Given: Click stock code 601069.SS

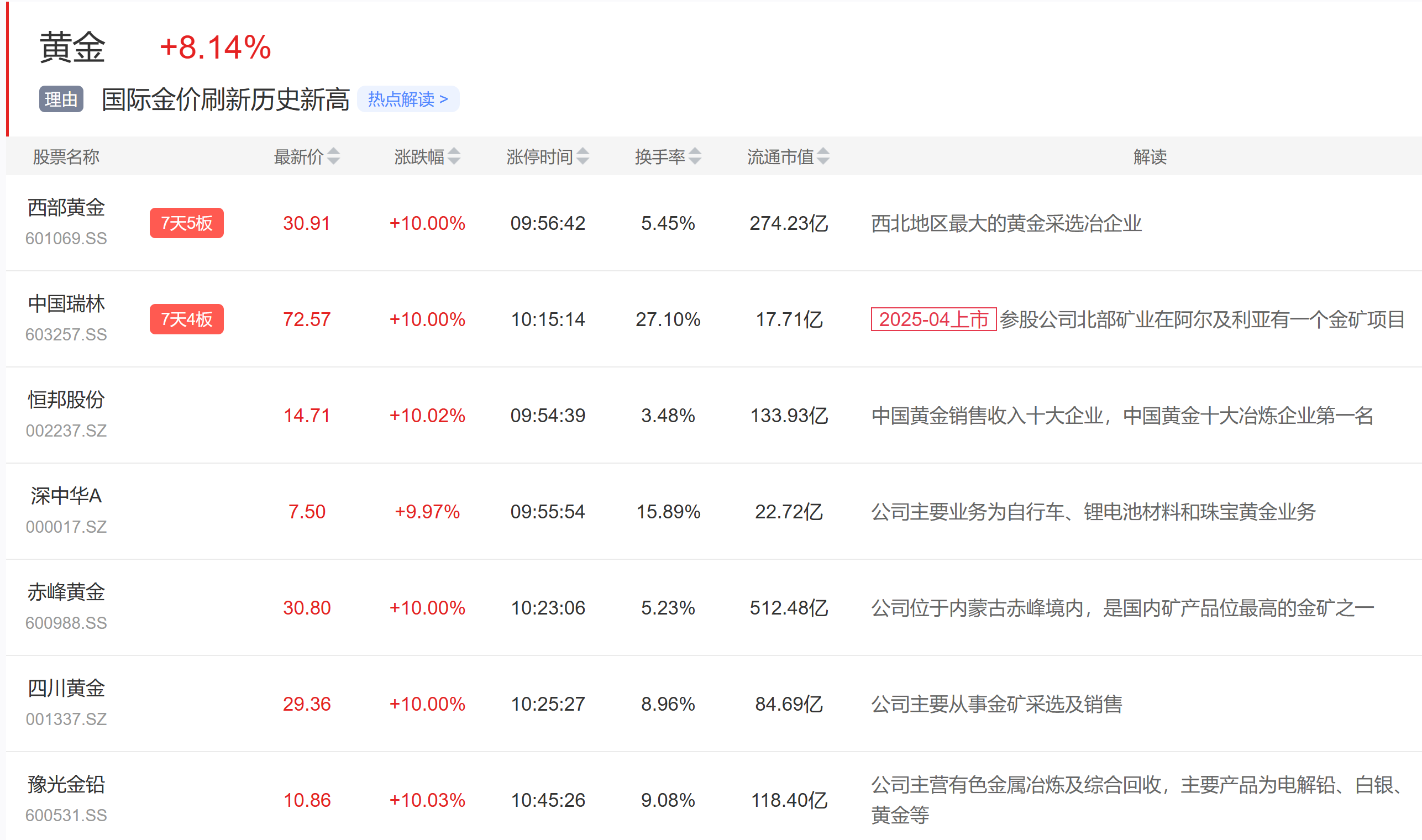Looking at the screenshot, I should click(x=66, y=239).
